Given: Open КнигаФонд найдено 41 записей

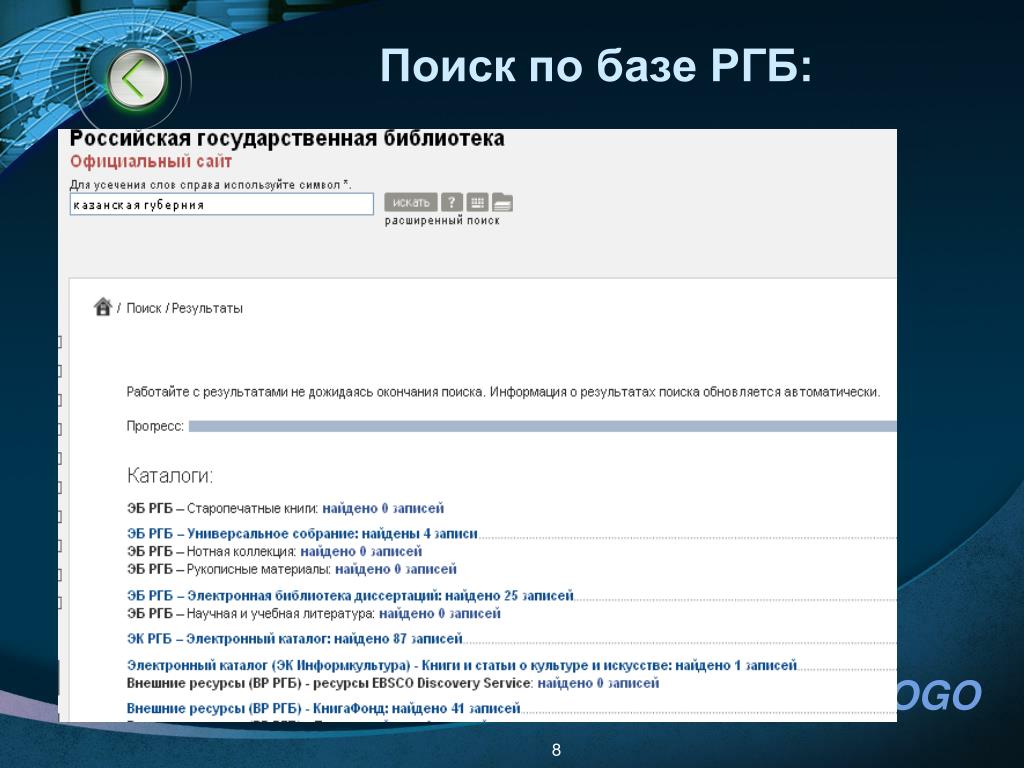Looking at the screenshot, I should tap(323, 709).
